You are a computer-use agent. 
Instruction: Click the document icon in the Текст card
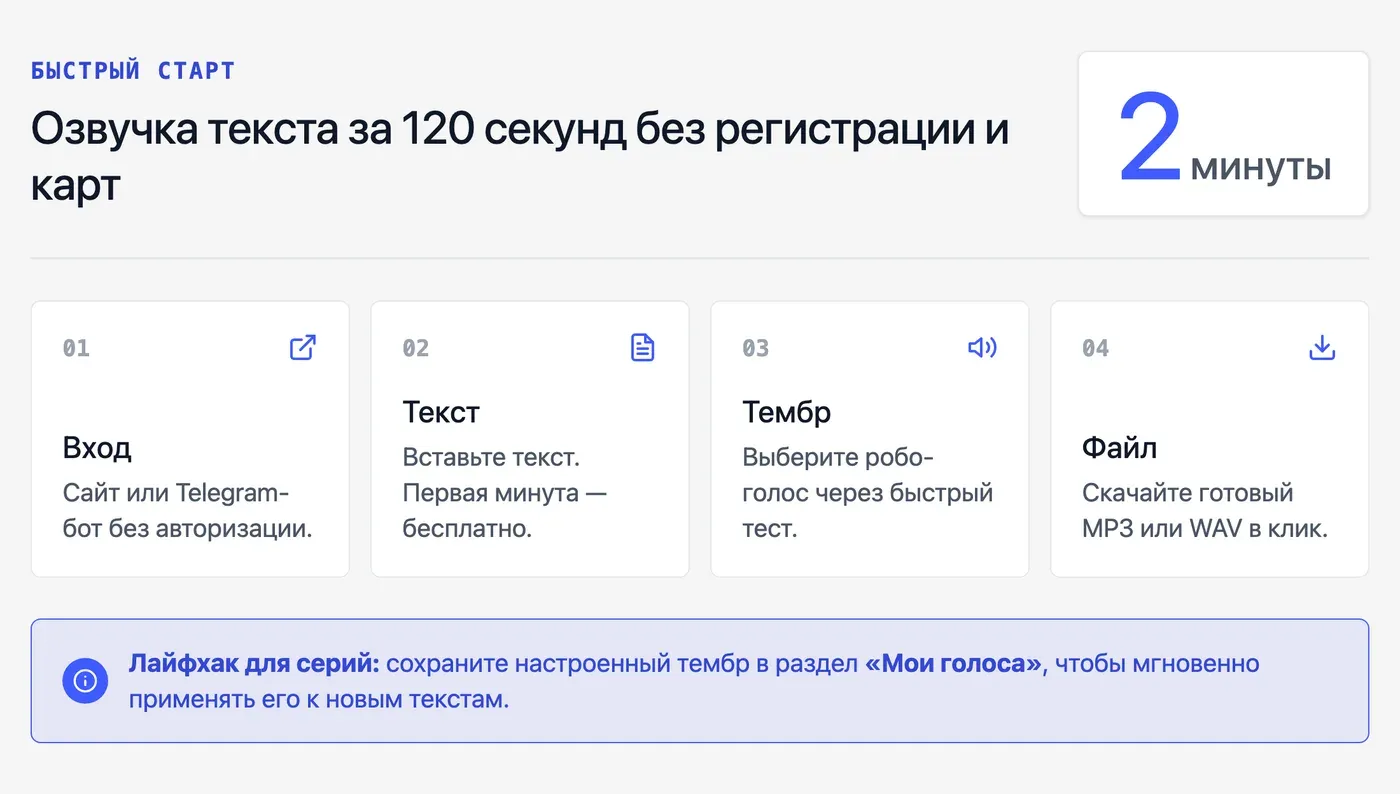click(643, 347)
